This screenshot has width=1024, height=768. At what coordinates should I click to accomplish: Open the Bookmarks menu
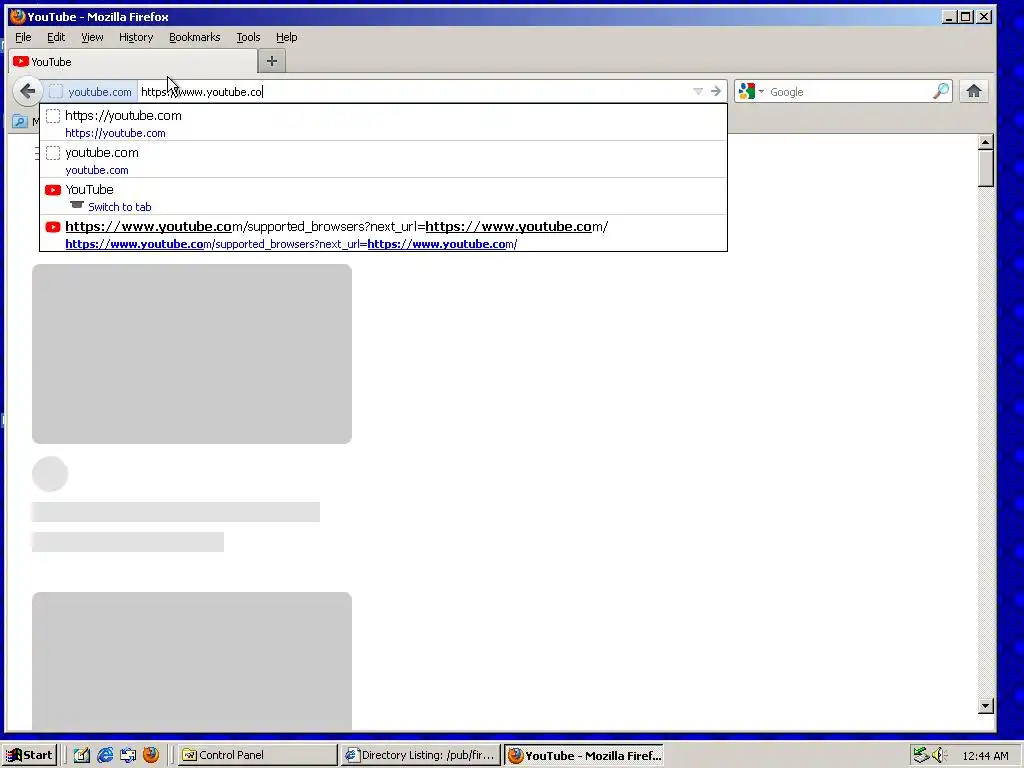point(195,37)
